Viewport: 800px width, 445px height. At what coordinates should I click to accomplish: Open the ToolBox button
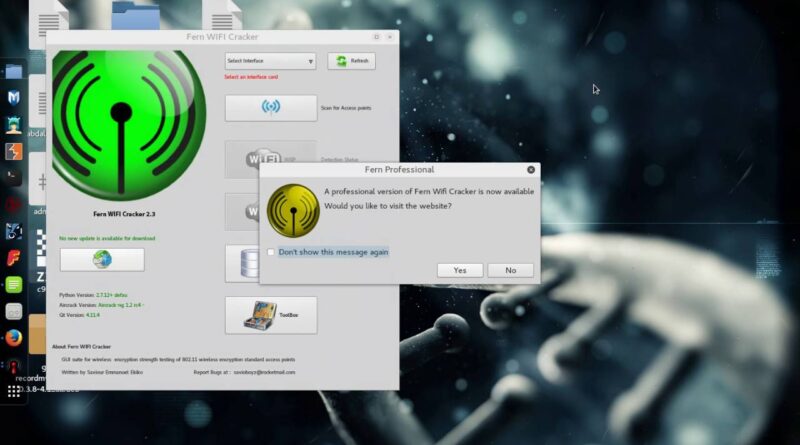tap(271, 315)
